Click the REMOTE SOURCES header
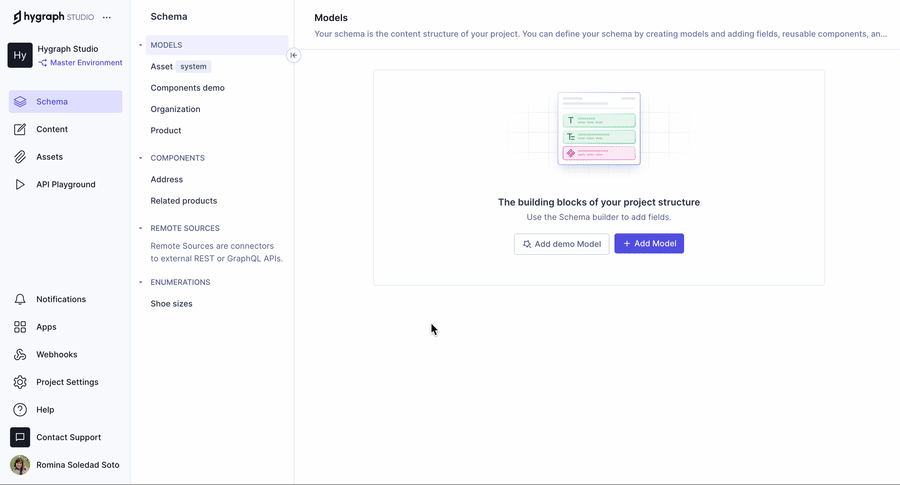900x485 pixels. coord(185,228)
